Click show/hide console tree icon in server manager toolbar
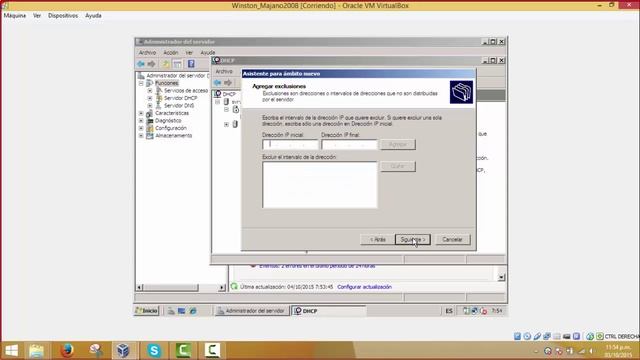640x360 pixels. pyautogui.click(x=177, y=64)
